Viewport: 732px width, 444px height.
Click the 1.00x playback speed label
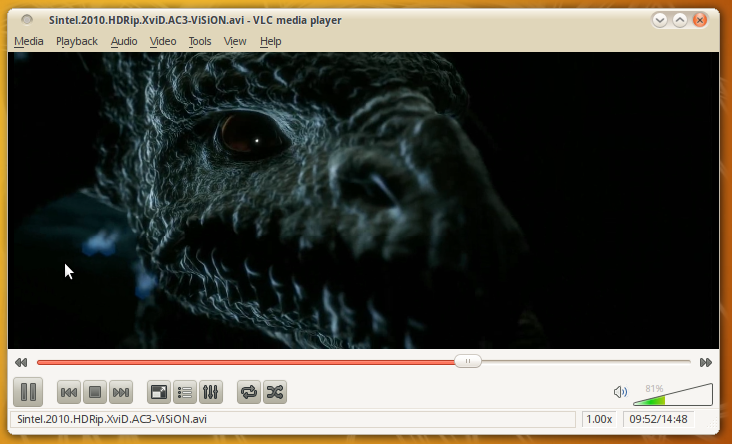point(599,419)
